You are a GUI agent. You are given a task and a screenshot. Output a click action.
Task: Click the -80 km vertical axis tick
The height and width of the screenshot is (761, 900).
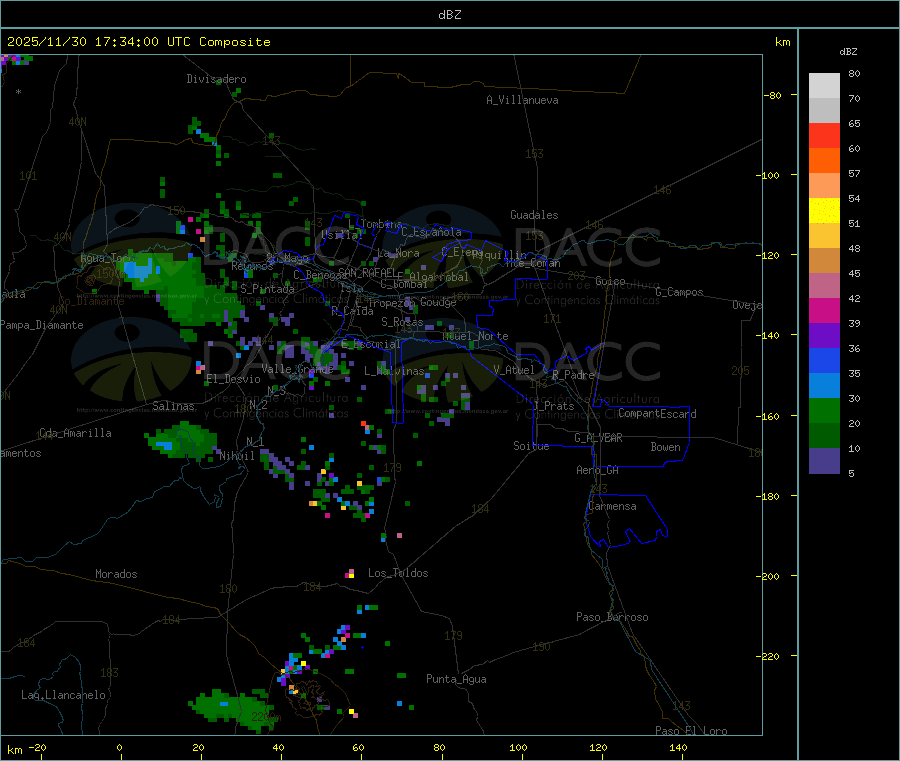(773, 95)
